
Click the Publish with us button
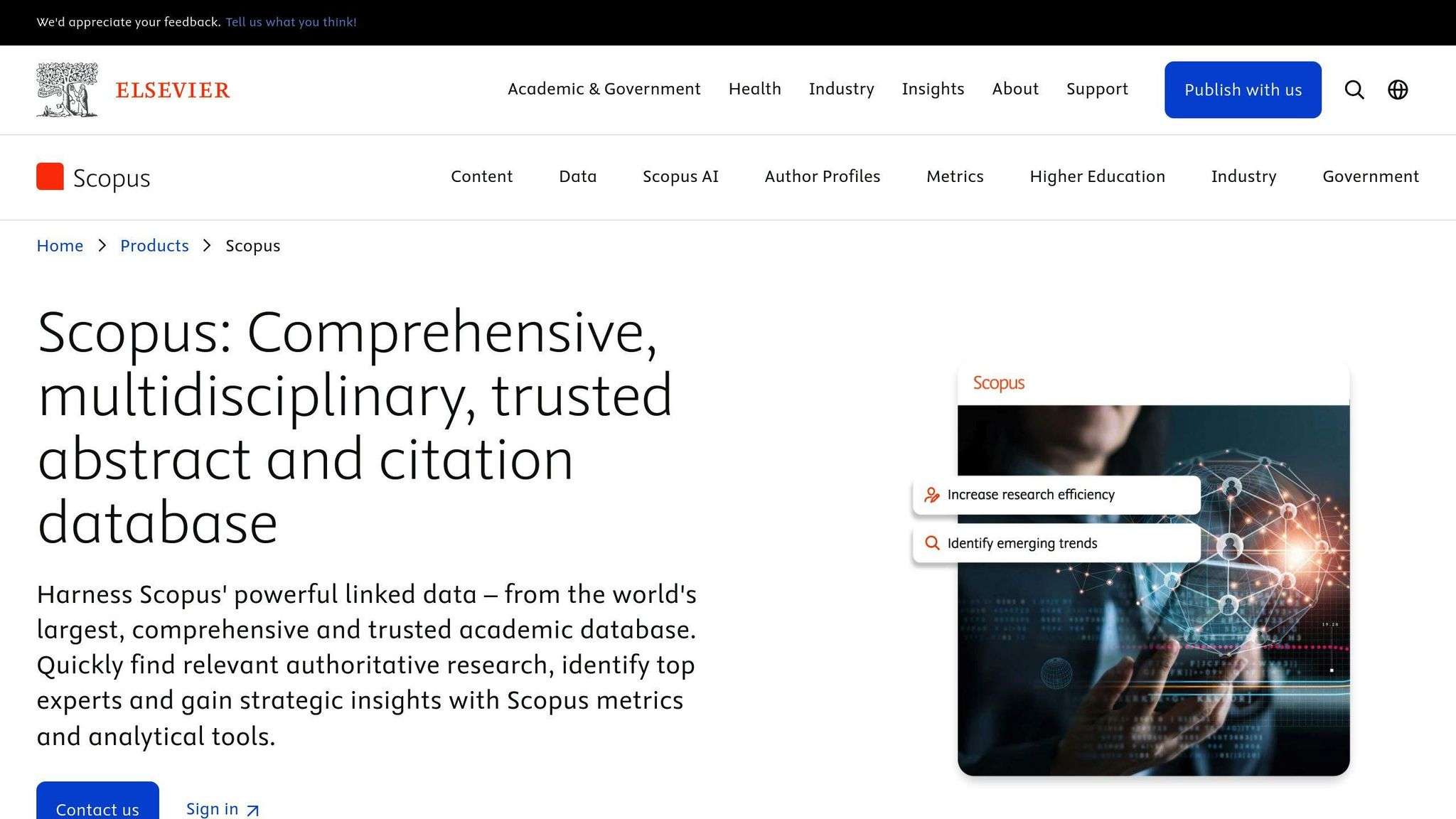click(1243, 90)
